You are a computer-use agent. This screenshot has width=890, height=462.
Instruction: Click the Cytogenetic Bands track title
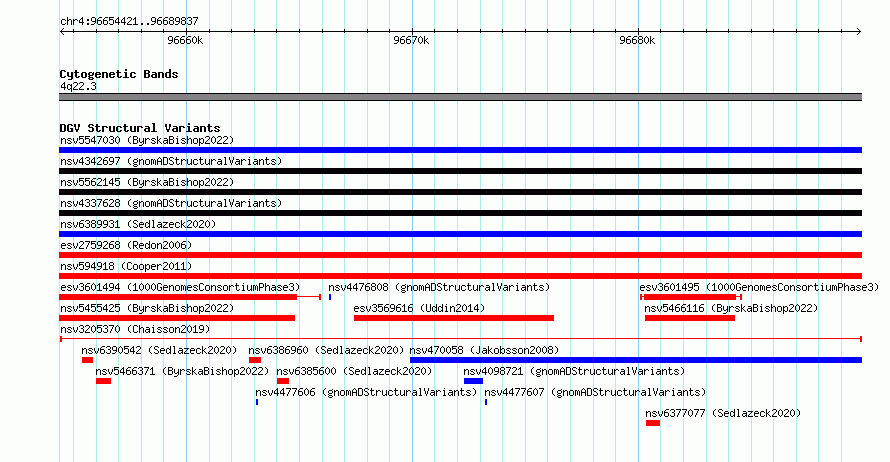coord(119,74)
